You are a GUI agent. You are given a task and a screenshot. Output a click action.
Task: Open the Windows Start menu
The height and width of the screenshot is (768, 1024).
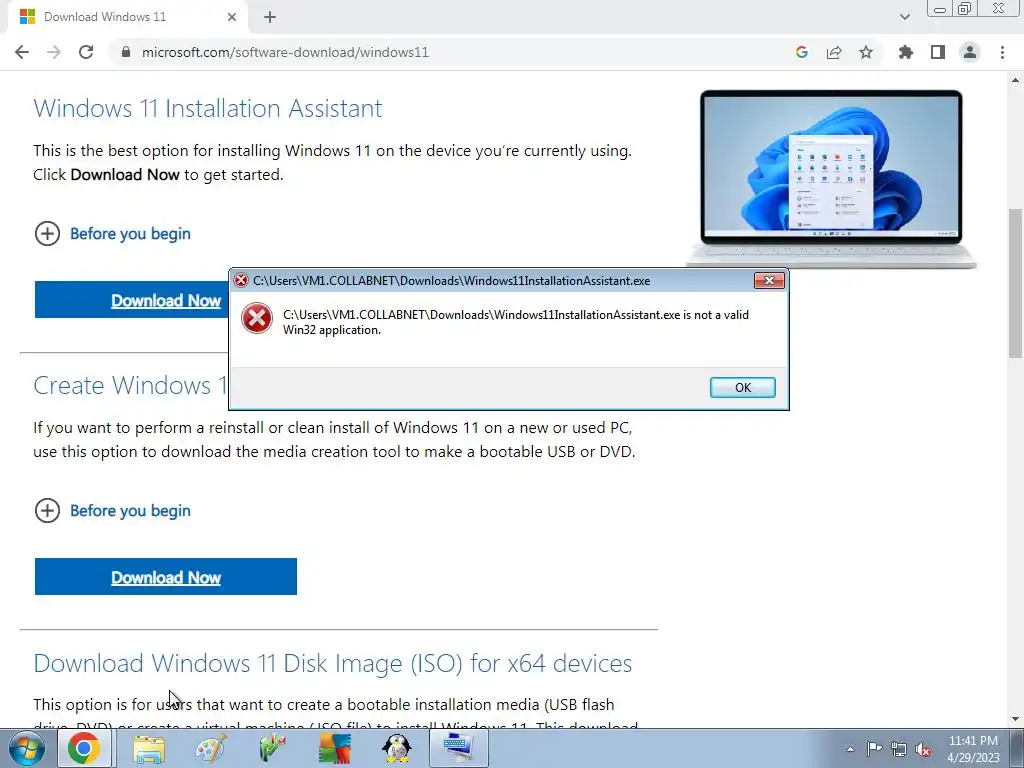26,748
